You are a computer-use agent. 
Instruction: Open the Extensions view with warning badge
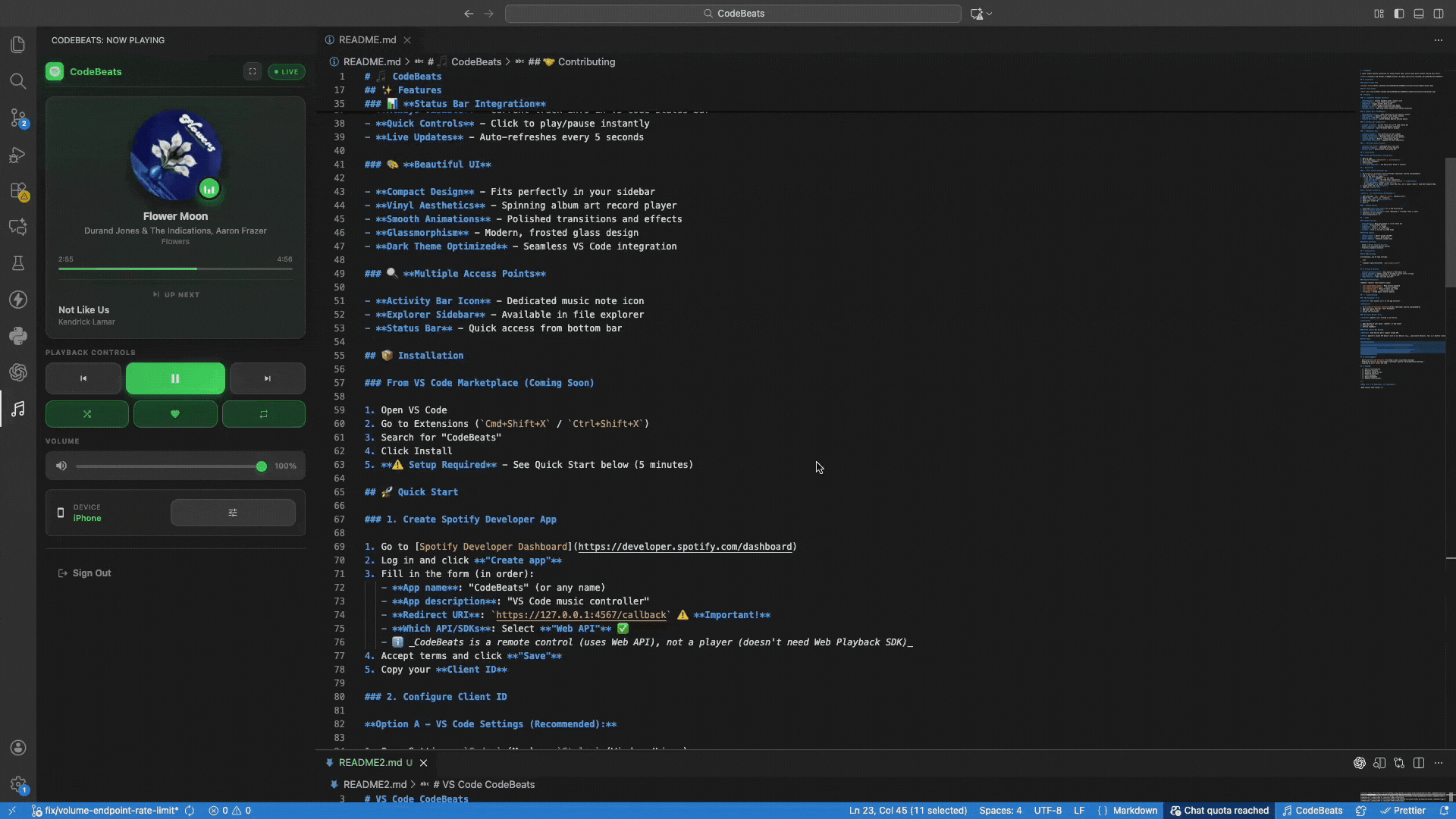point(18,192)
